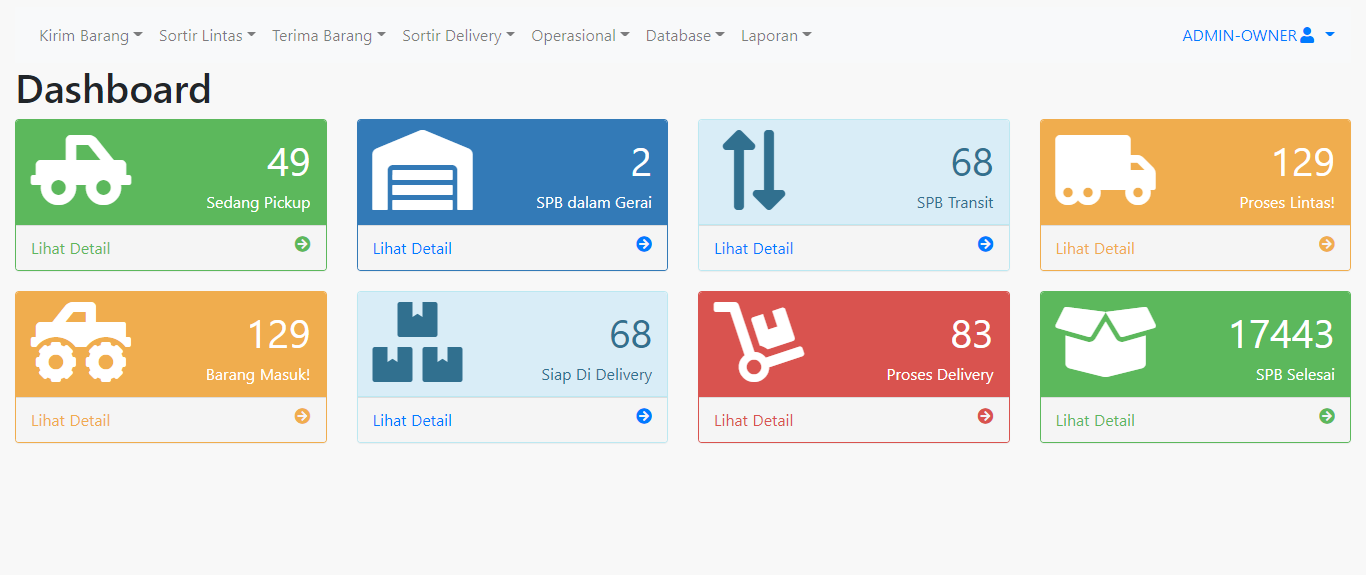Click the green arrow circle under Sedang Pickup

tap(302, 244)
